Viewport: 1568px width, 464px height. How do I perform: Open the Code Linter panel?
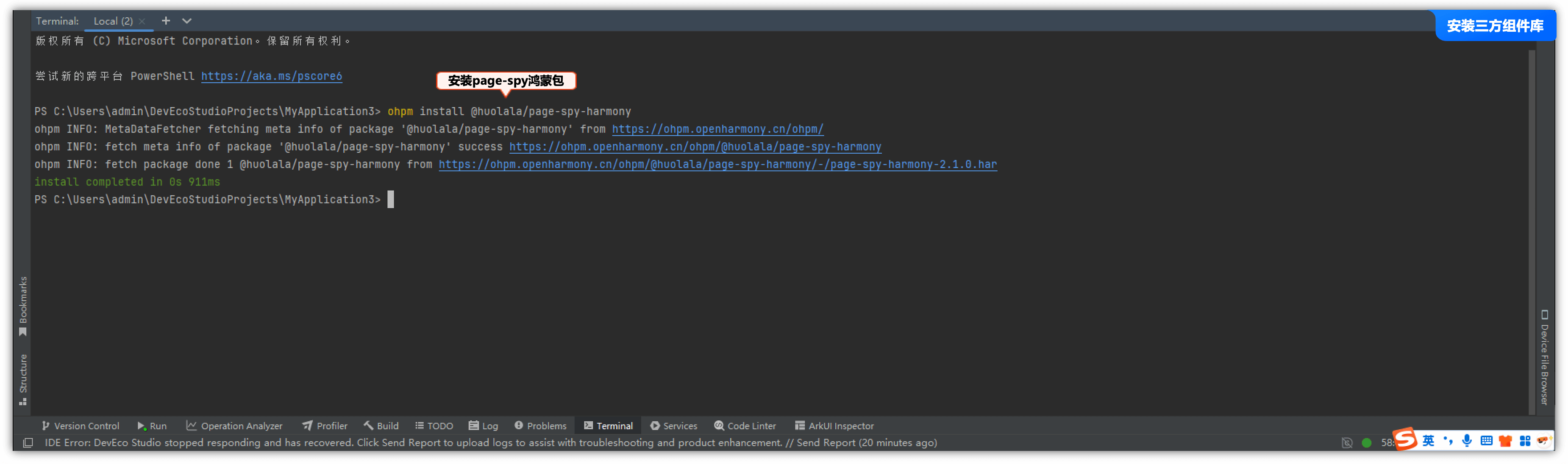point(745,426)
